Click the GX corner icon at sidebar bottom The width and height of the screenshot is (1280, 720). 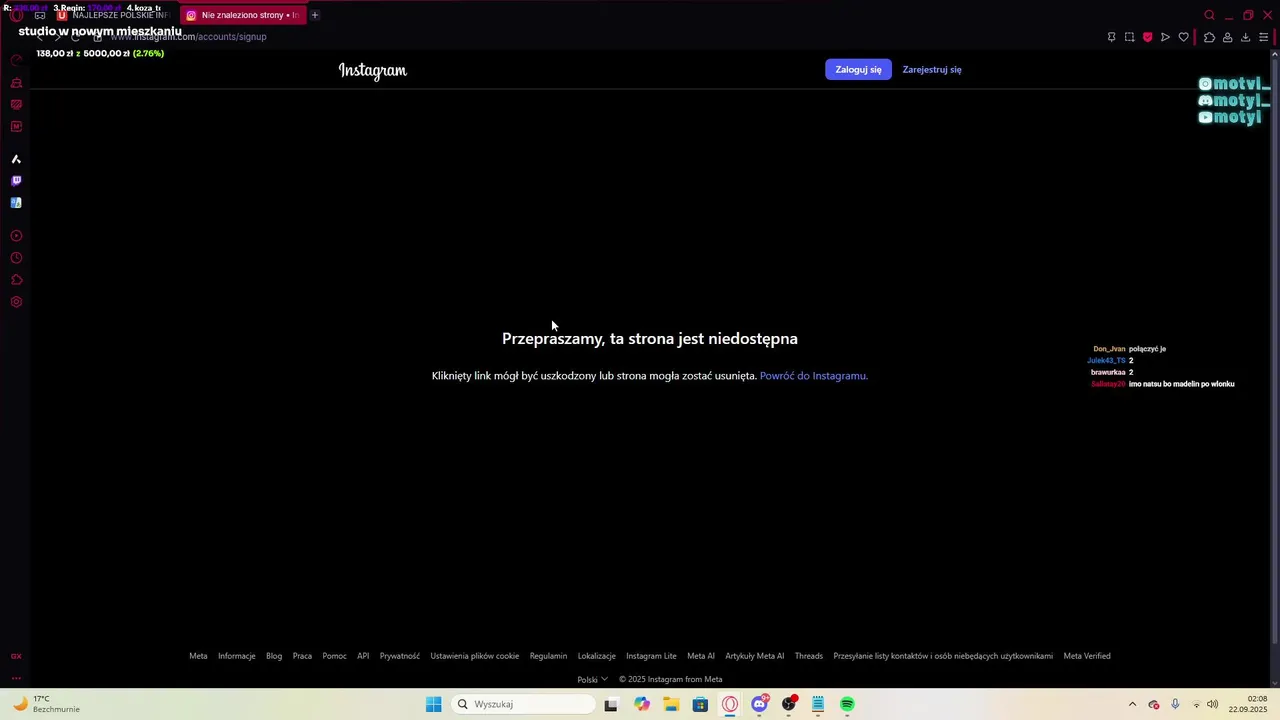point(16,656)
